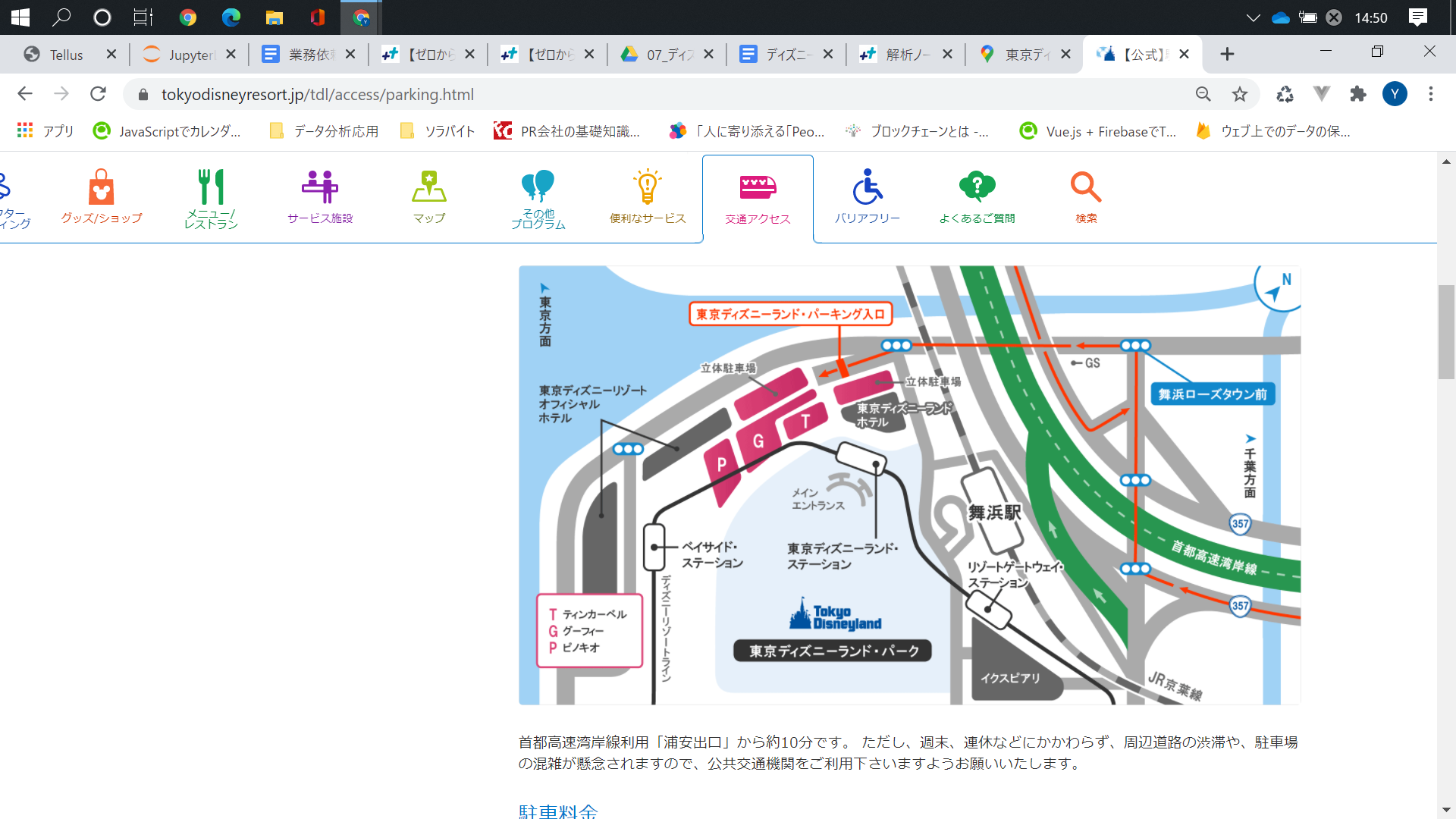Viewport: 1456px width, 819px height.
Task: Switch to the Jupyter tab
Action: (x=190, y=55)
